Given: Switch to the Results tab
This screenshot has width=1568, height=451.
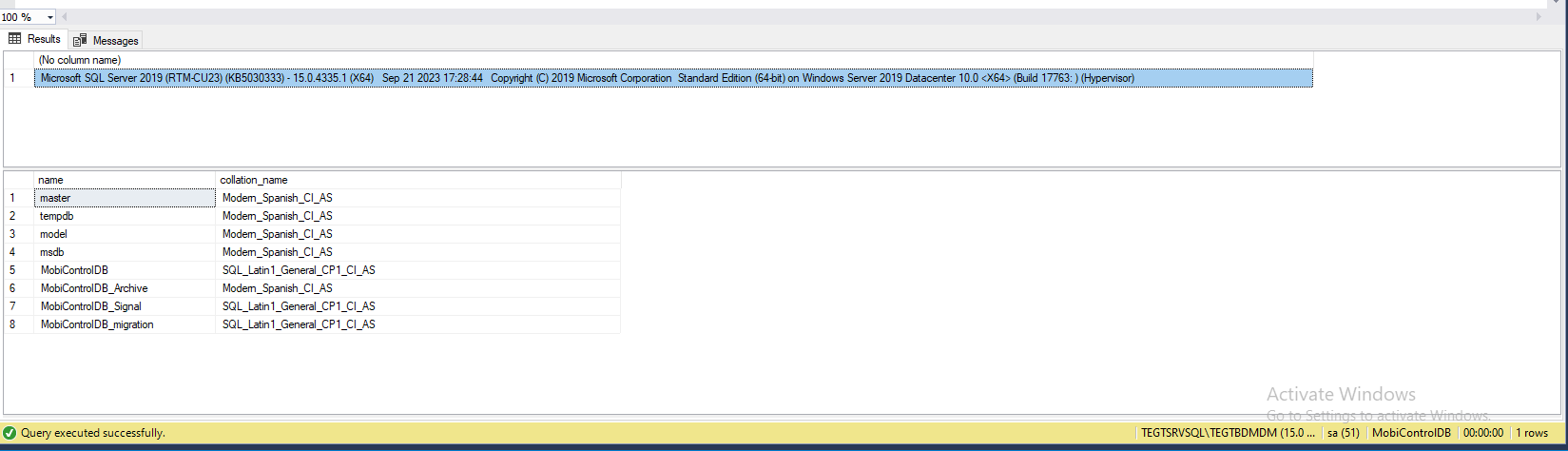Looking at the screenshot, I should pyautogui.click(x=35, y=39).
